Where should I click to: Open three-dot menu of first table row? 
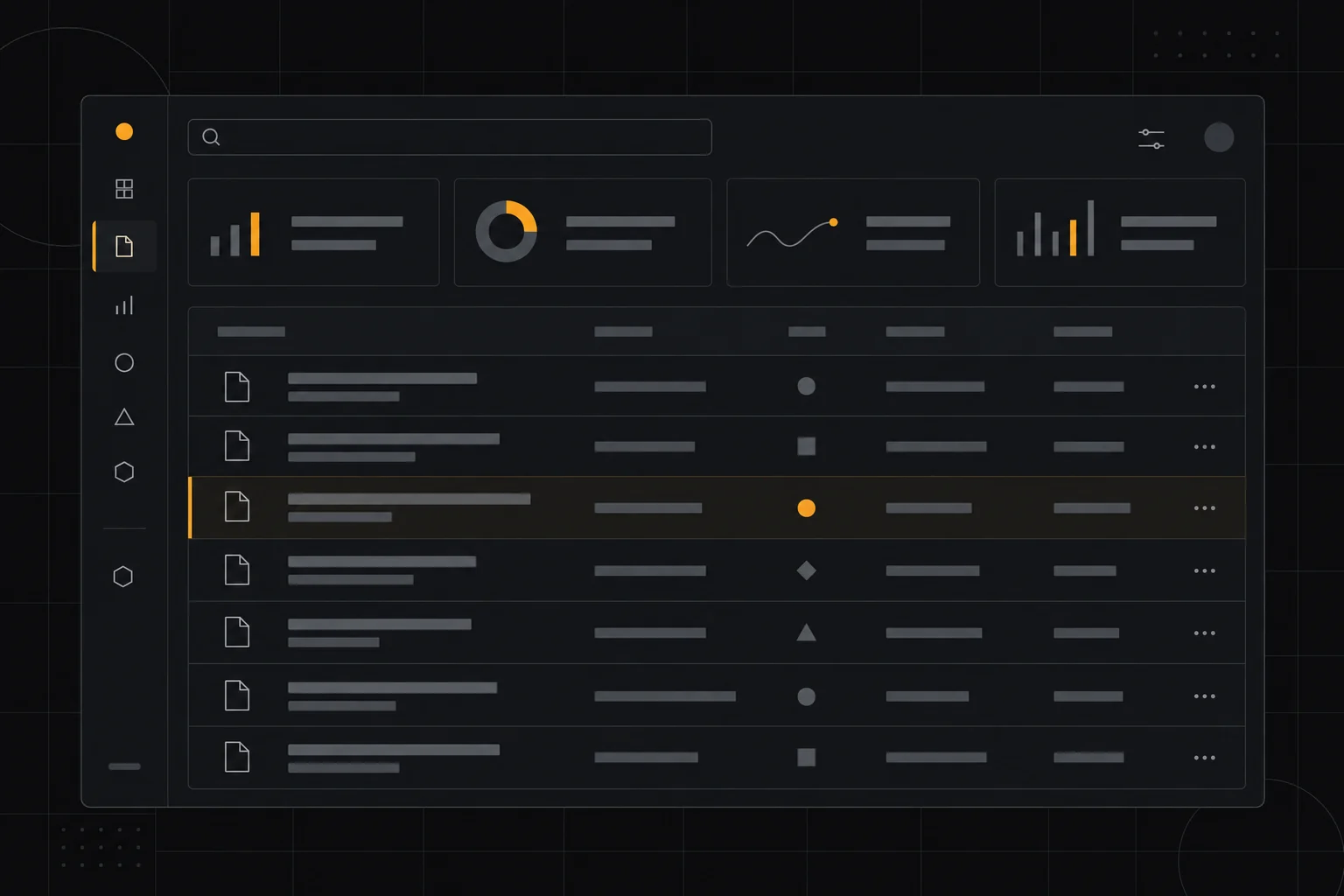(x=1205, y=387)
